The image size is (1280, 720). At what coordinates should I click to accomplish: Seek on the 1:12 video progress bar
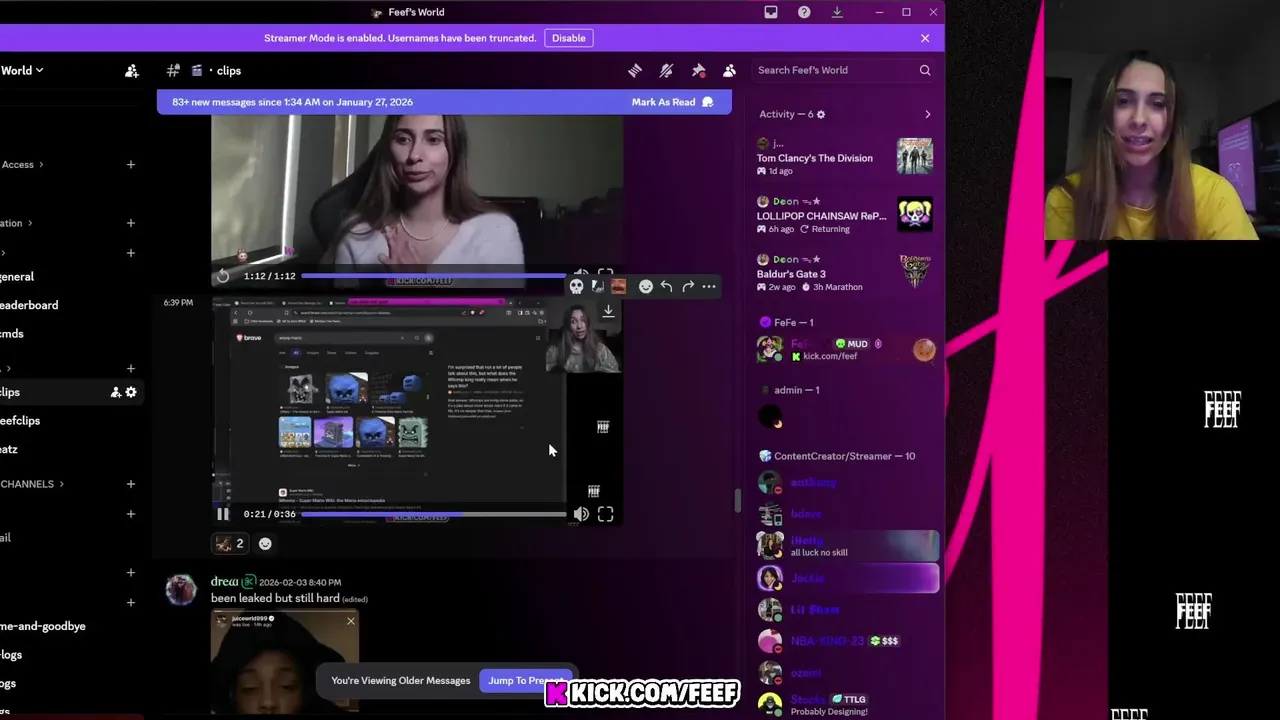click(434, 276)
